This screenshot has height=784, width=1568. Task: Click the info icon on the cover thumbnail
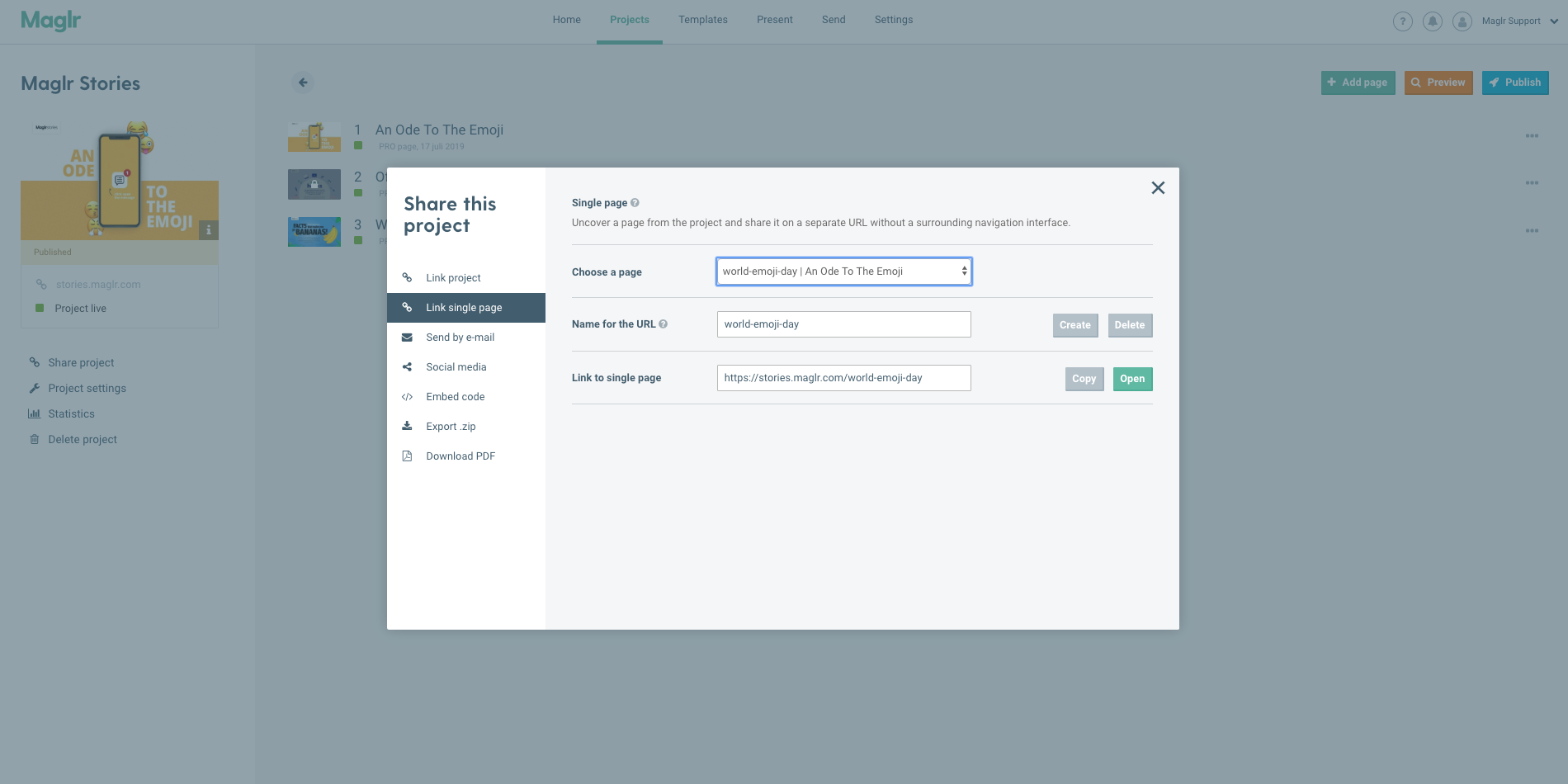pyautogui.click(x=208, y=230)
